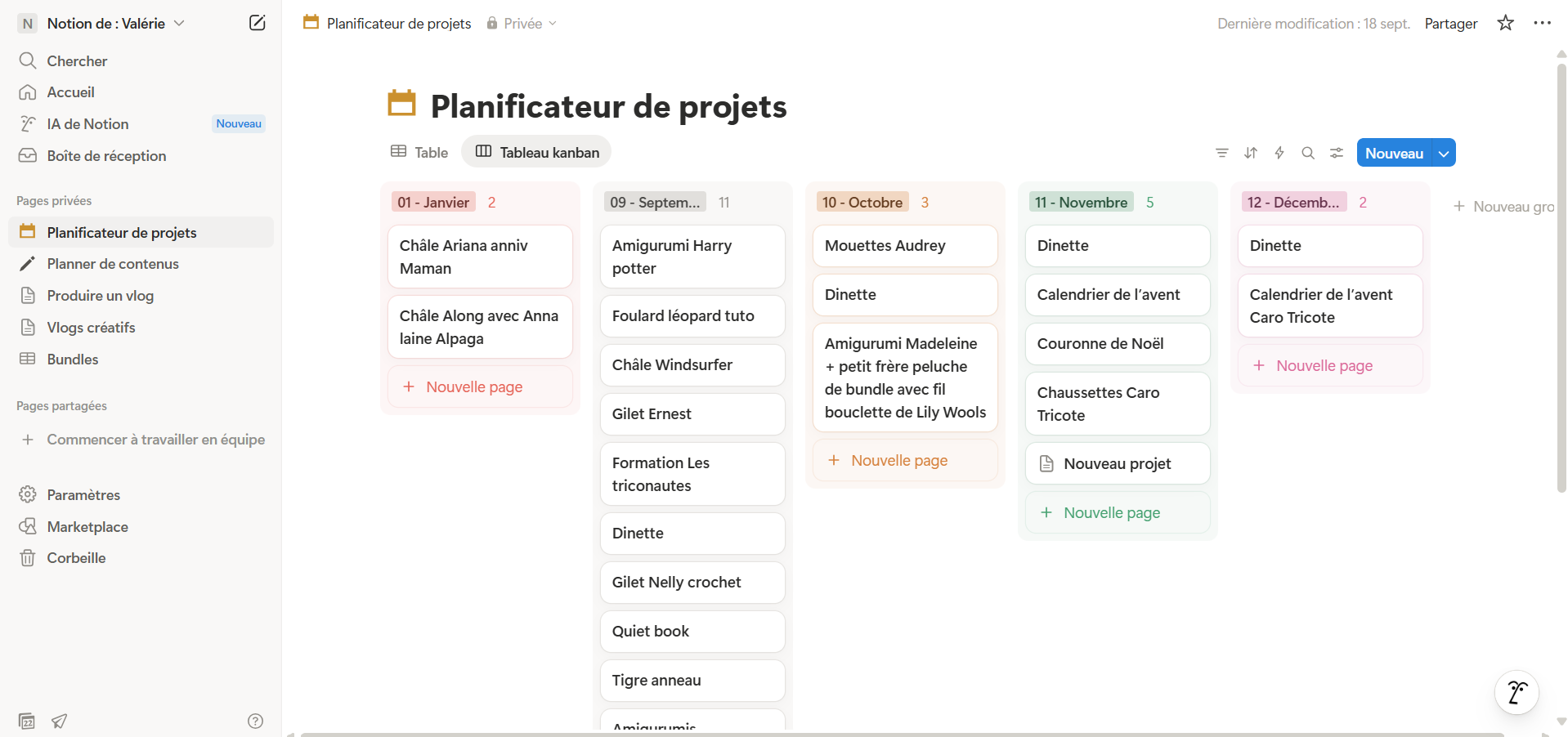Open the Privée sharing dropdown
Screen dimensions: 1568x737
pyautogui.click(x=522, y=24)
